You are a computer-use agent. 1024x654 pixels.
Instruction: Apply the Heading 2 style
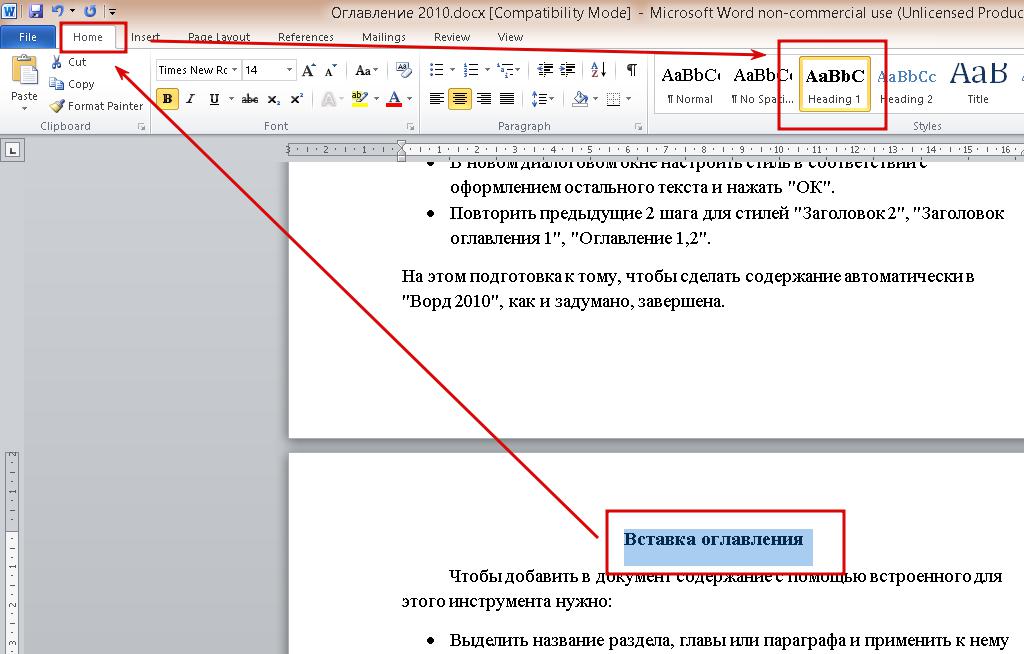click(x=906, y=84)
